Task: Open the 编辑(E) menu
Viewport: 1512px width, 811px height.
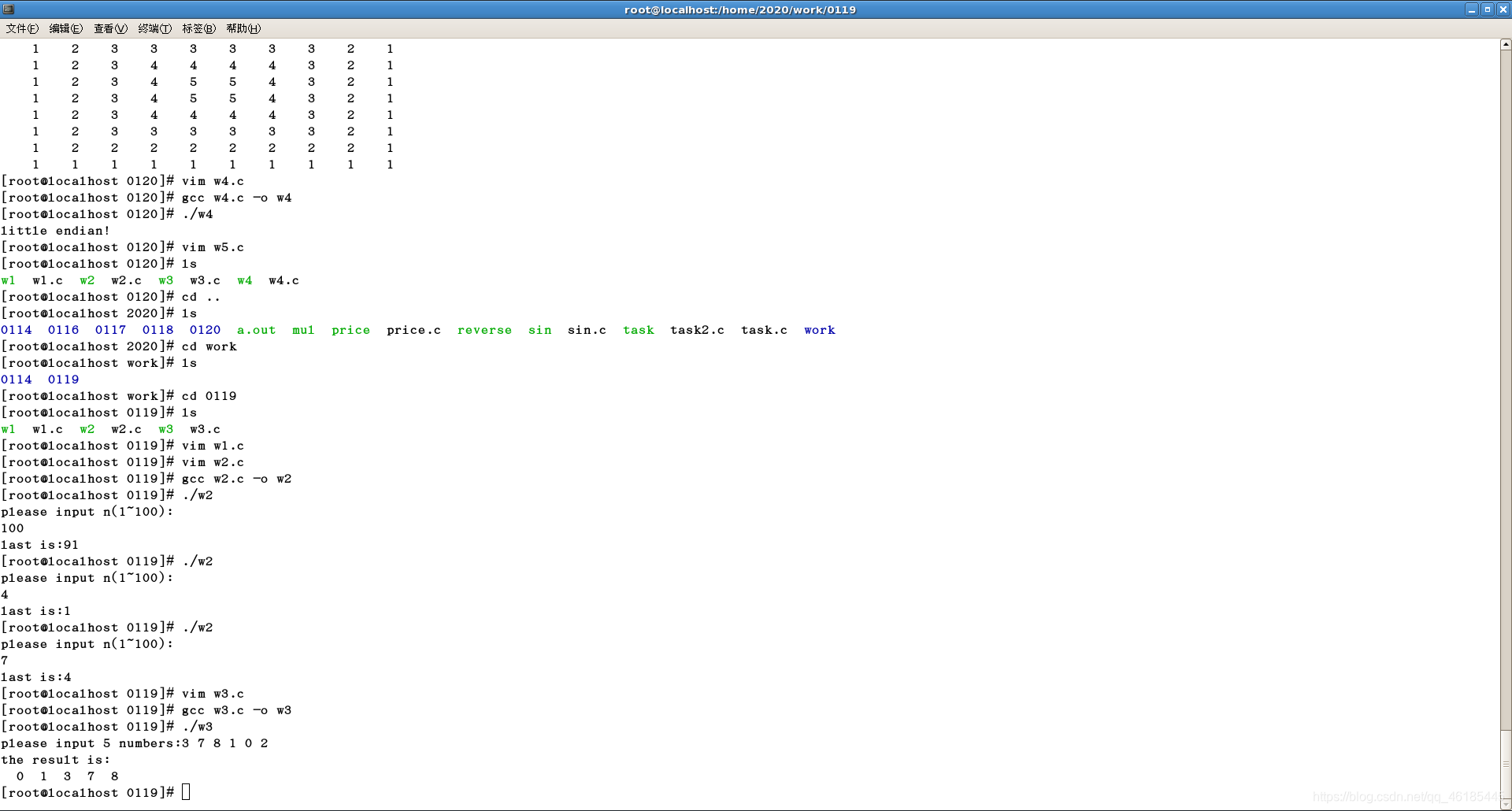Action: coord(66,28)
